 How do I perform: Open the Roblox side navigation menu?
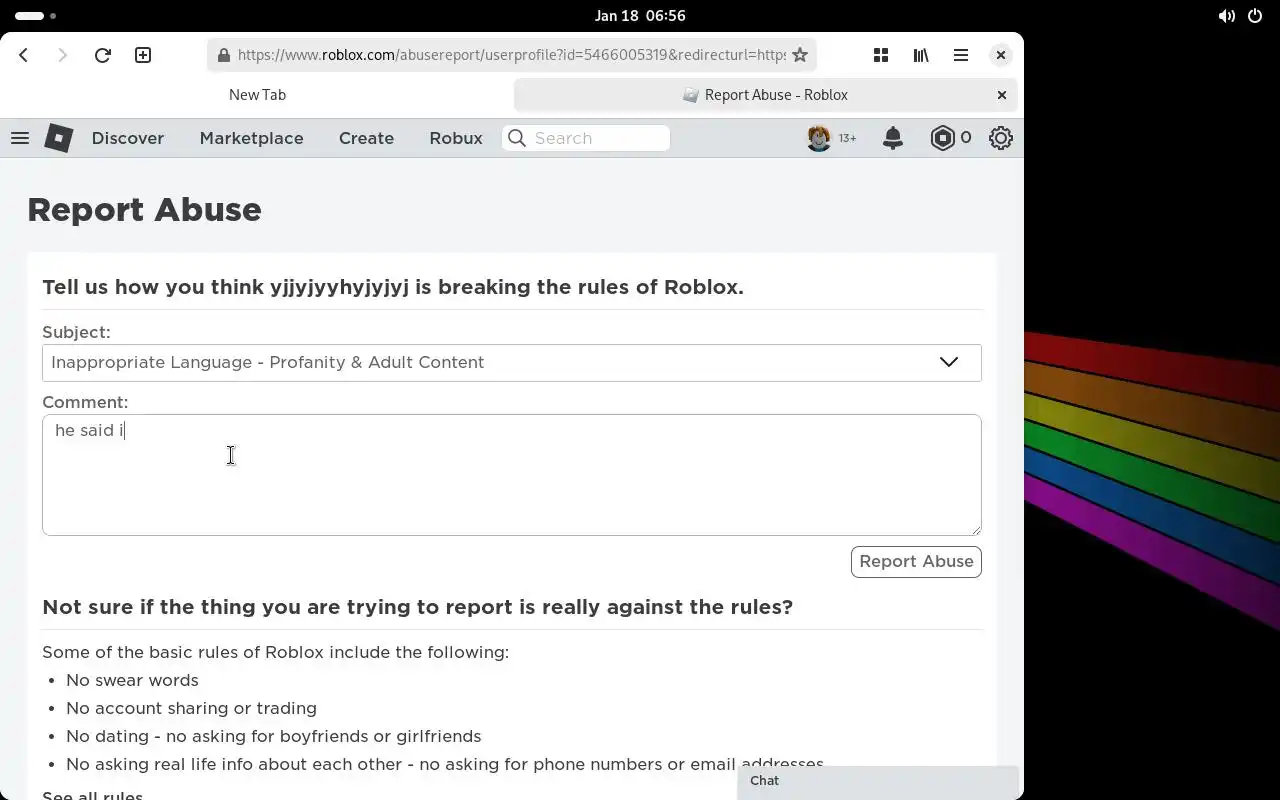pyautogui.click(x=20, y=138)
